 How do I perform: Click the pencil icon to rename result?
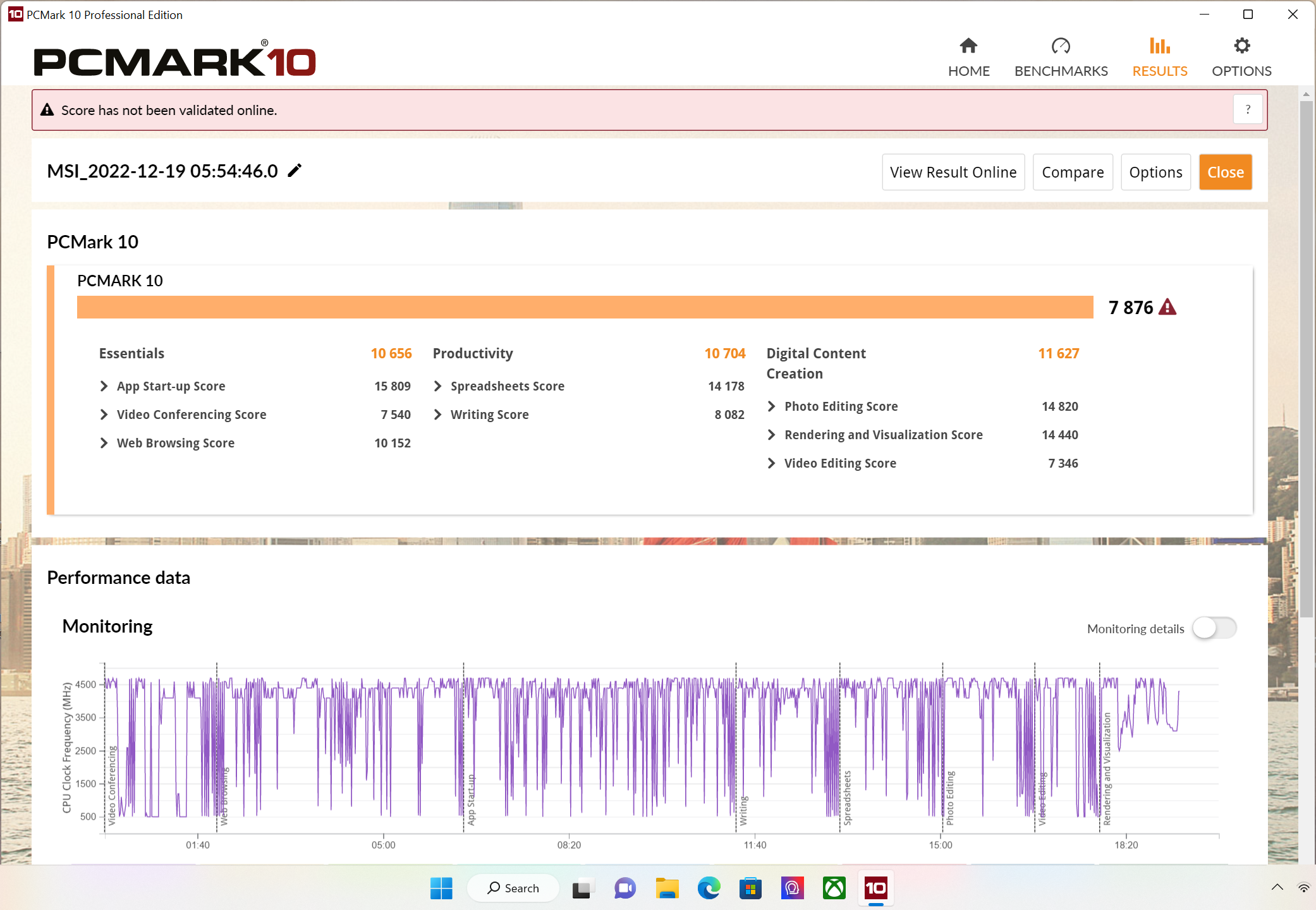[x=295, y=171]
